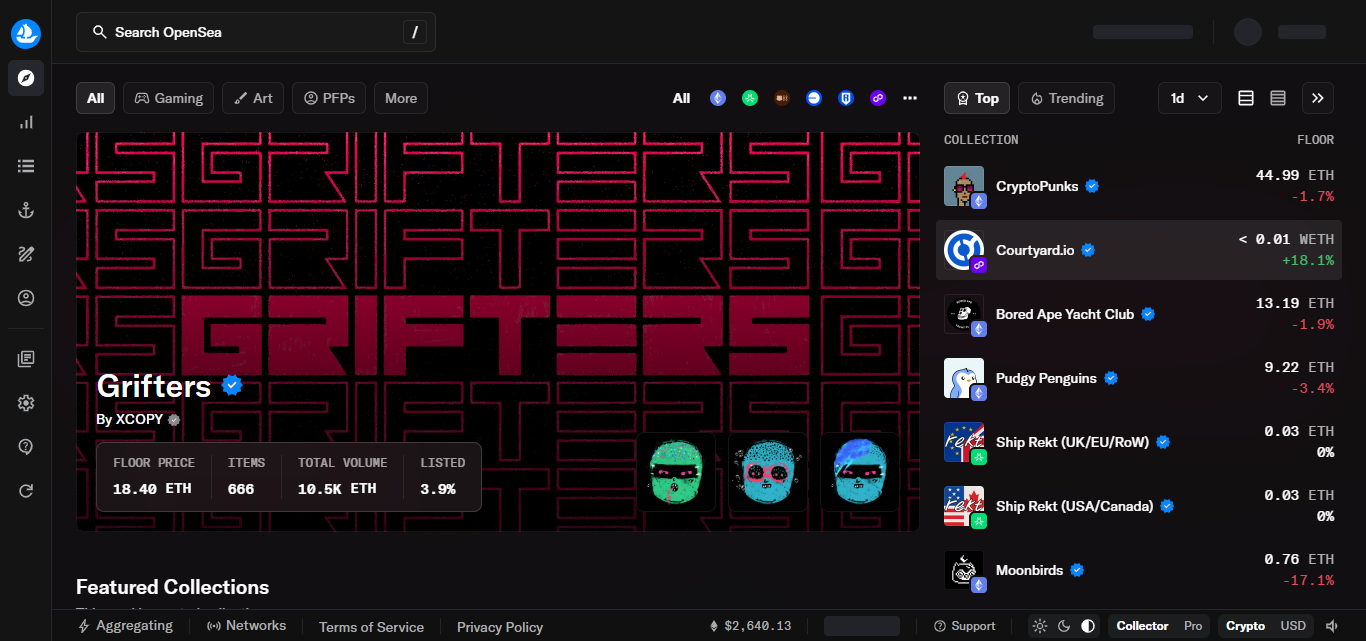Switch to light theme sun icon

coord(1040,626)
